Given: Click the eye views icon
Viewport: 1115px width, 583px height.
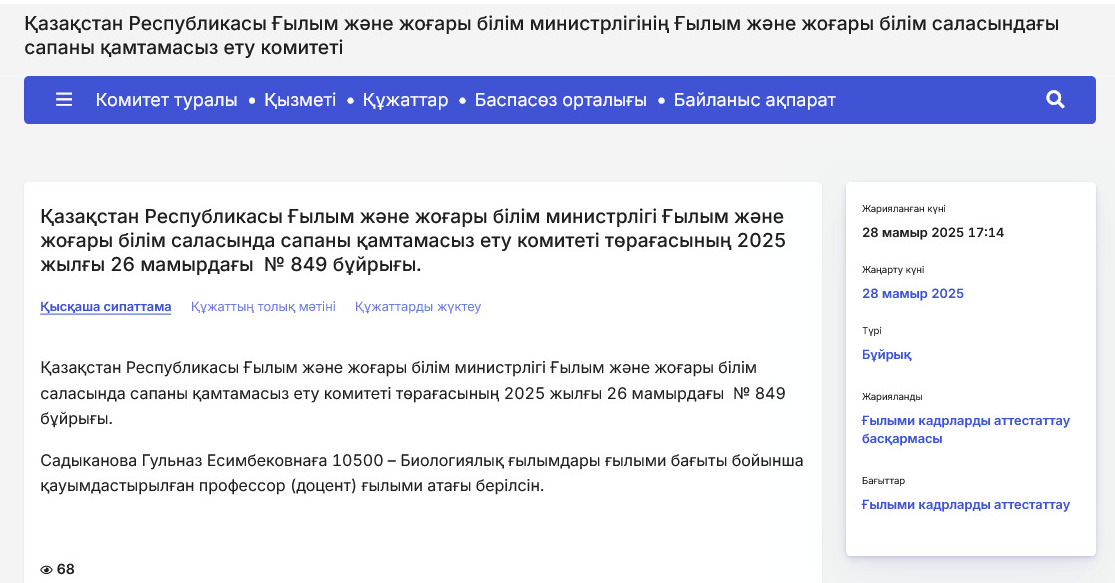Looking at the screenshot, I should pos(46,570).
